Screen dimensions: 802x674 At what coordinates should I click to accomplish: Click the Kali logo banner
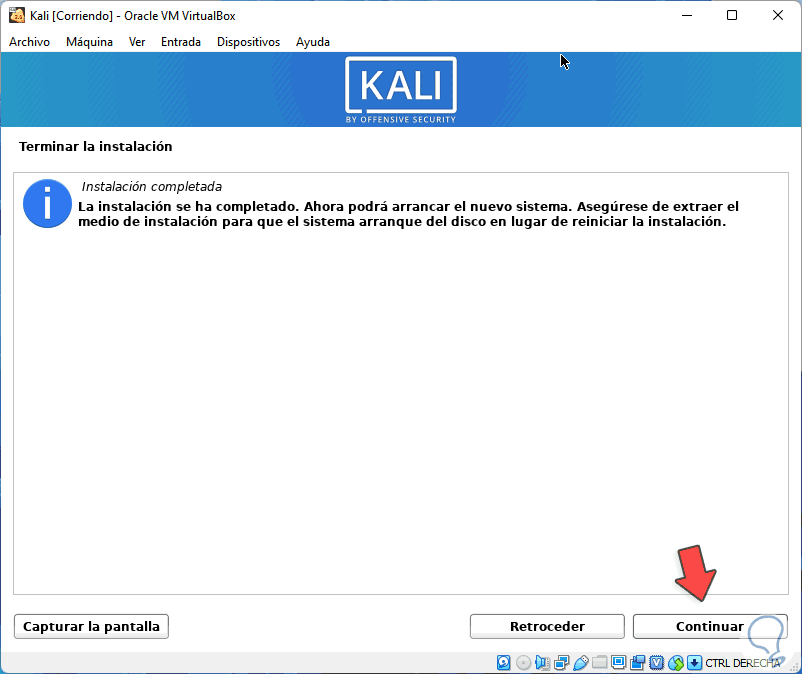click(x=401, y=89)
